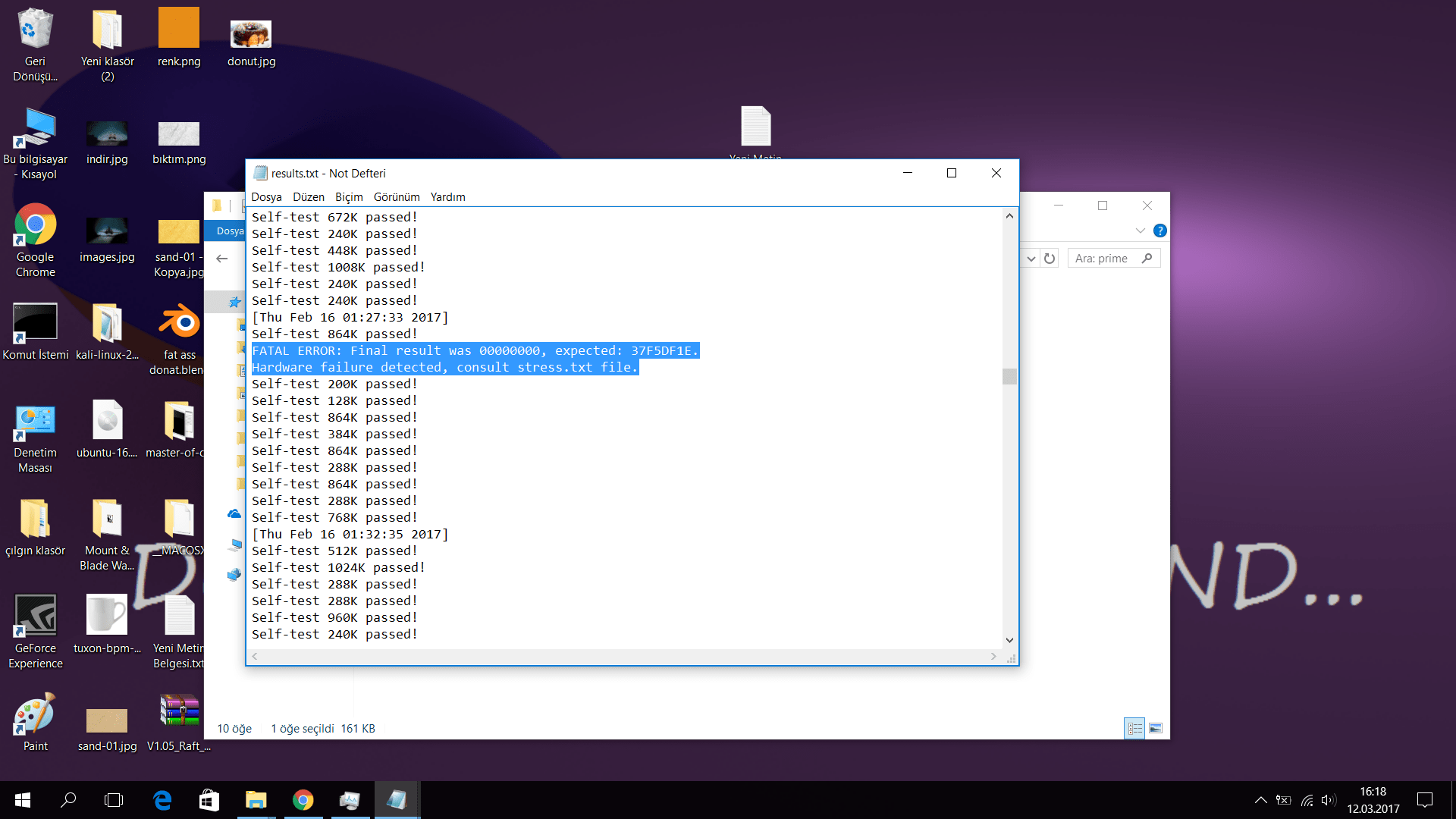Click Windows Store taskbar icon

click(209, 800)
